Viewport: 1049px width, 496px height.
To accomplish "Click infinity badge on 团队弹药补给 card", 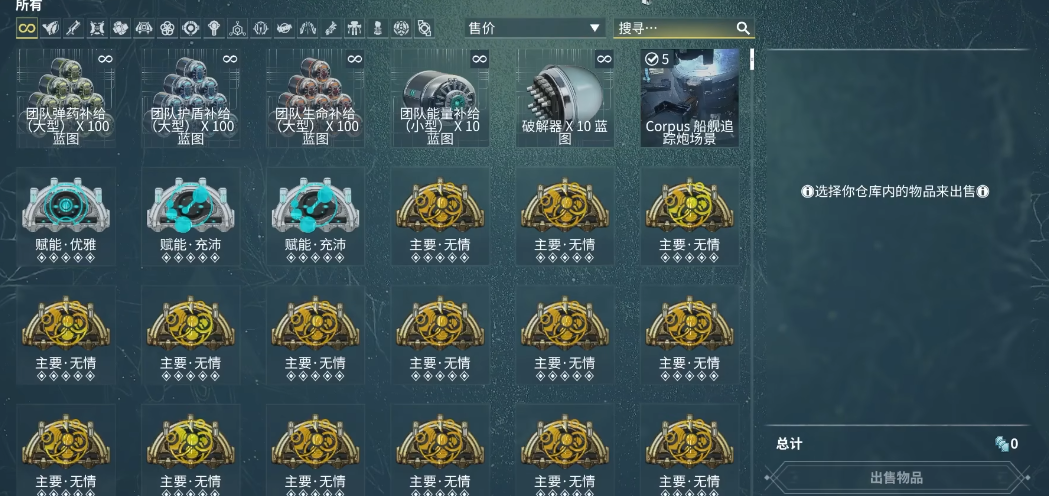I will click(x=105, y=59).
